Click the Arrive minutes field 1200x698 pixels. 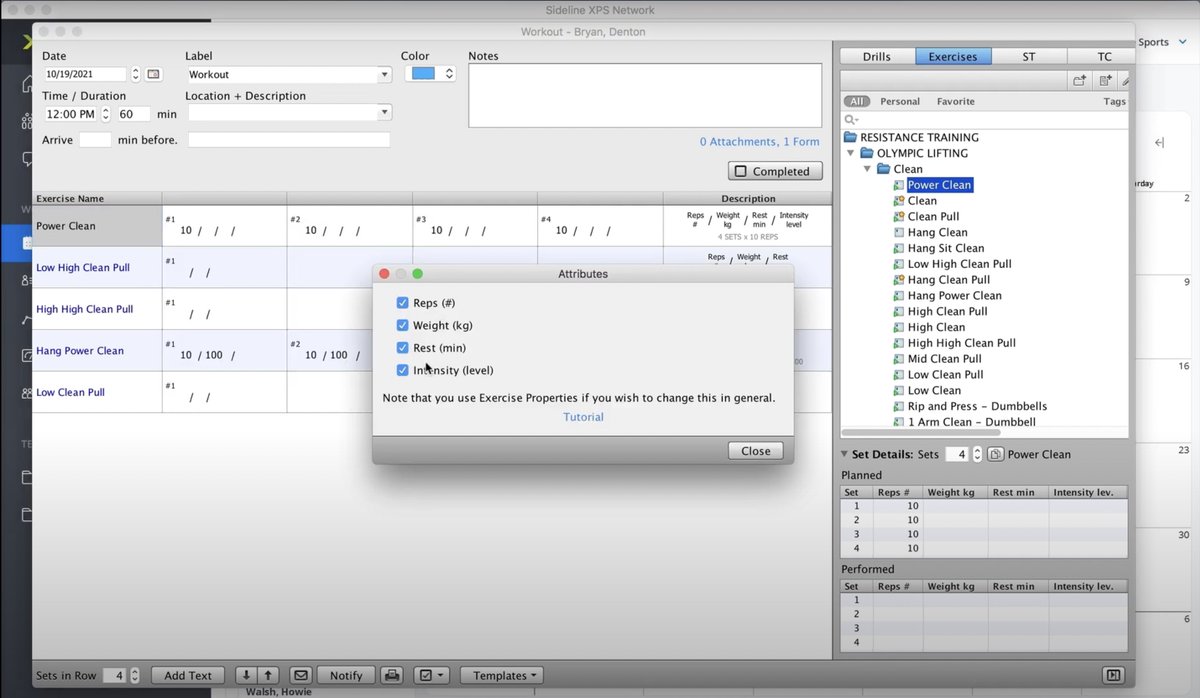(95, 140)
